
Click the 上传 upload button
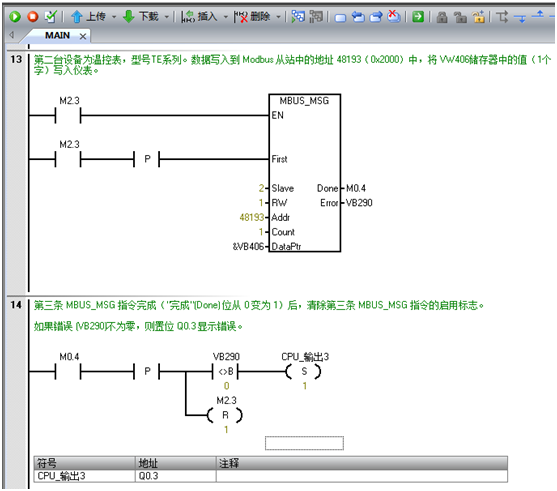[88, 16]
